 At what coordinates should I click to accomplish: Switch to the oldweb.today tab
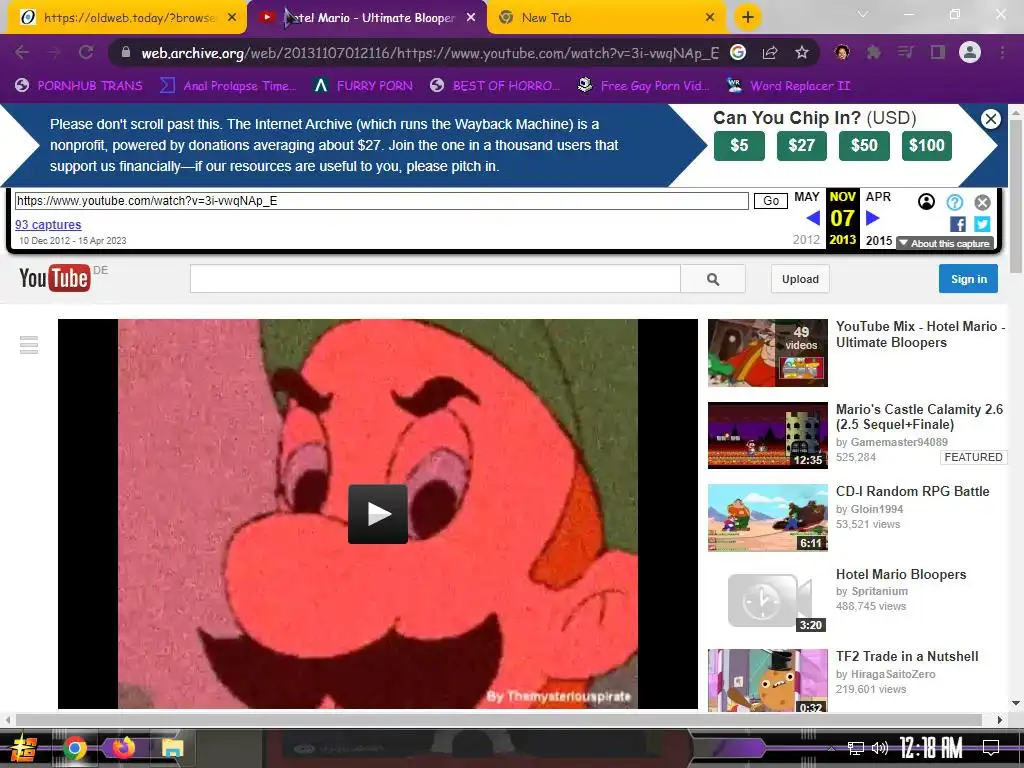[x=129, y=18]
